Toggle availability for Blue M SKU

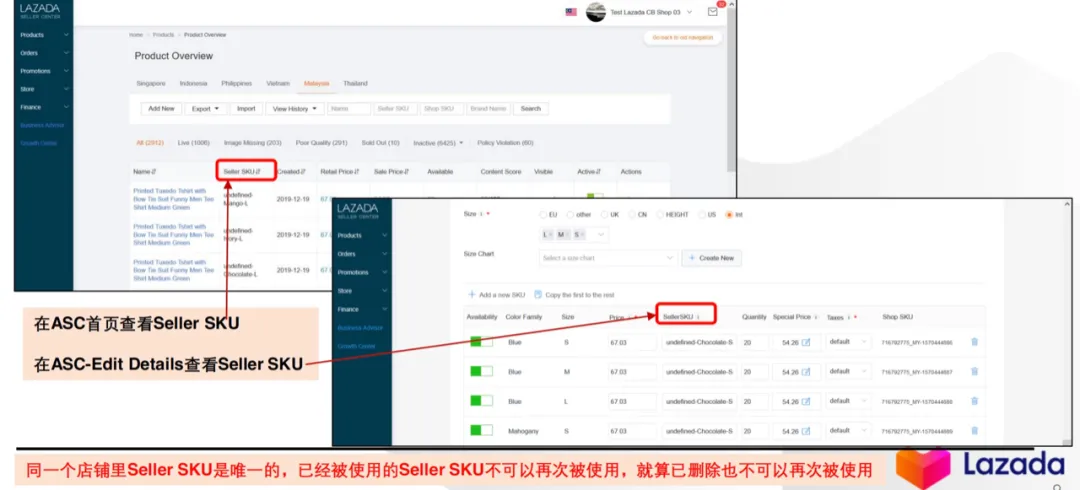[x=481, y=371]
